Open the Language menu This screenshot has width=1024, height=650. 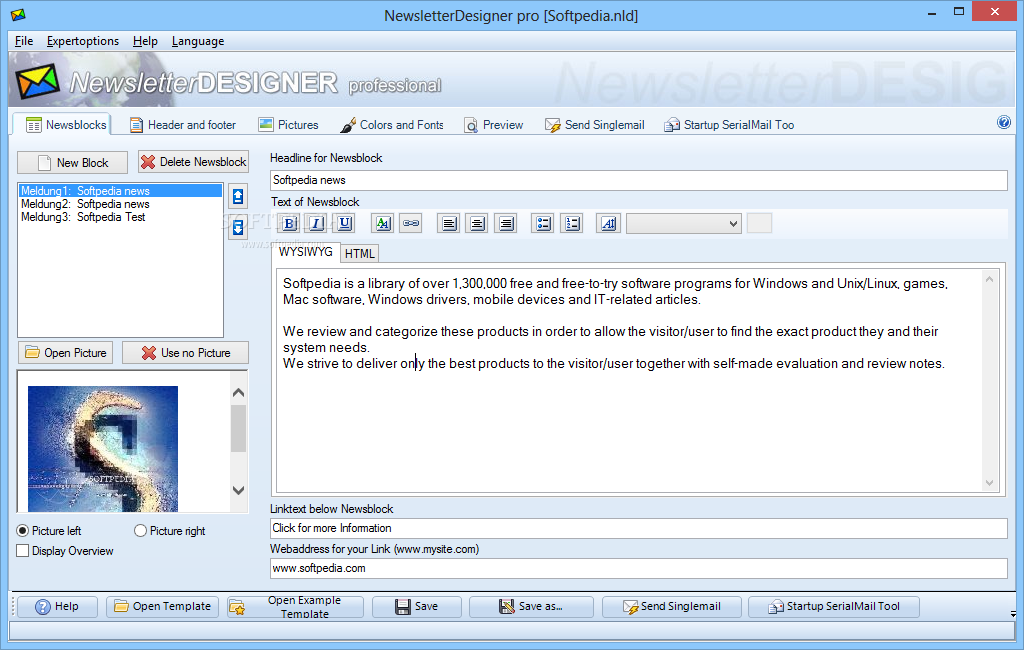[x=198, y=41]
